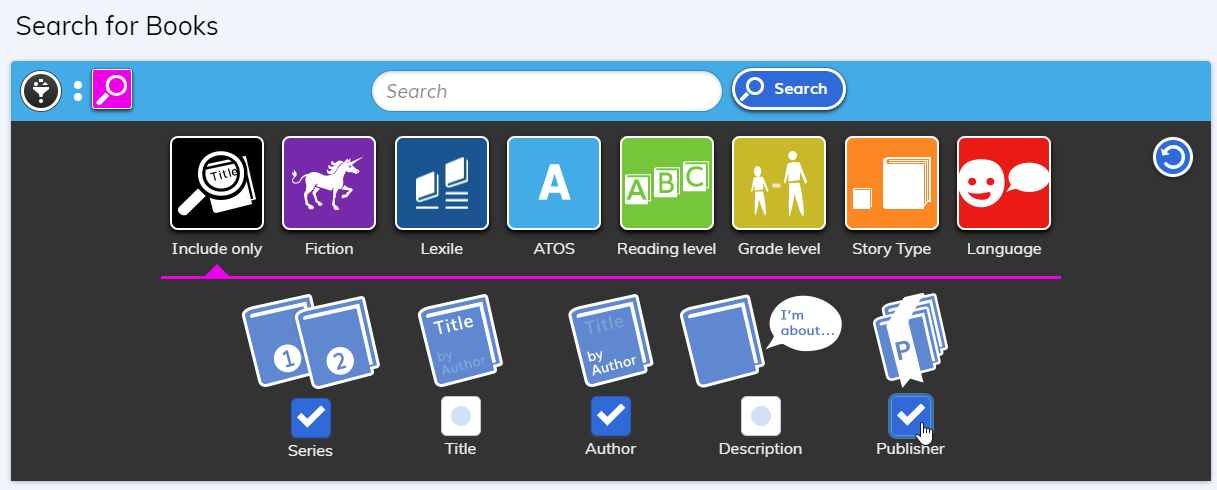1217x490 pixels.
Task: Select the Lexile filter icon
Action: tap(442, 183)
